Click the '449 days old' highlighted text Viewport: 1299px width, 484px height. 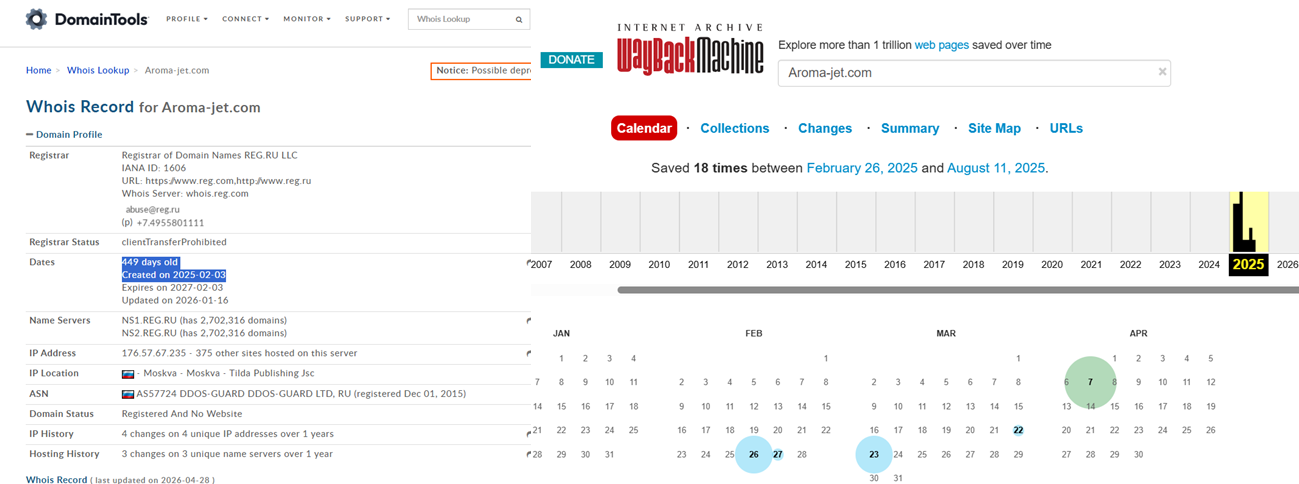(x=150, y=262)
